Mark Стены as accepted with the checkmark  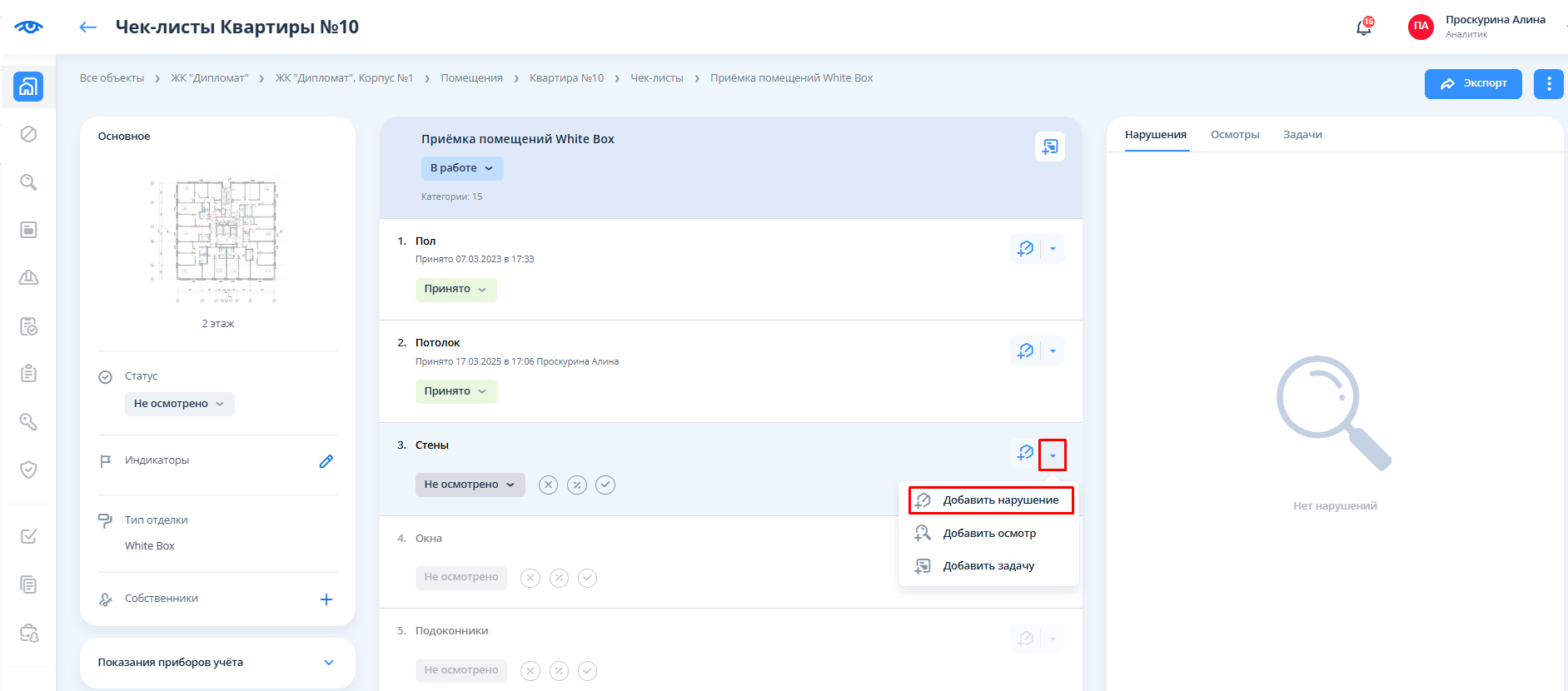(605, 485)
